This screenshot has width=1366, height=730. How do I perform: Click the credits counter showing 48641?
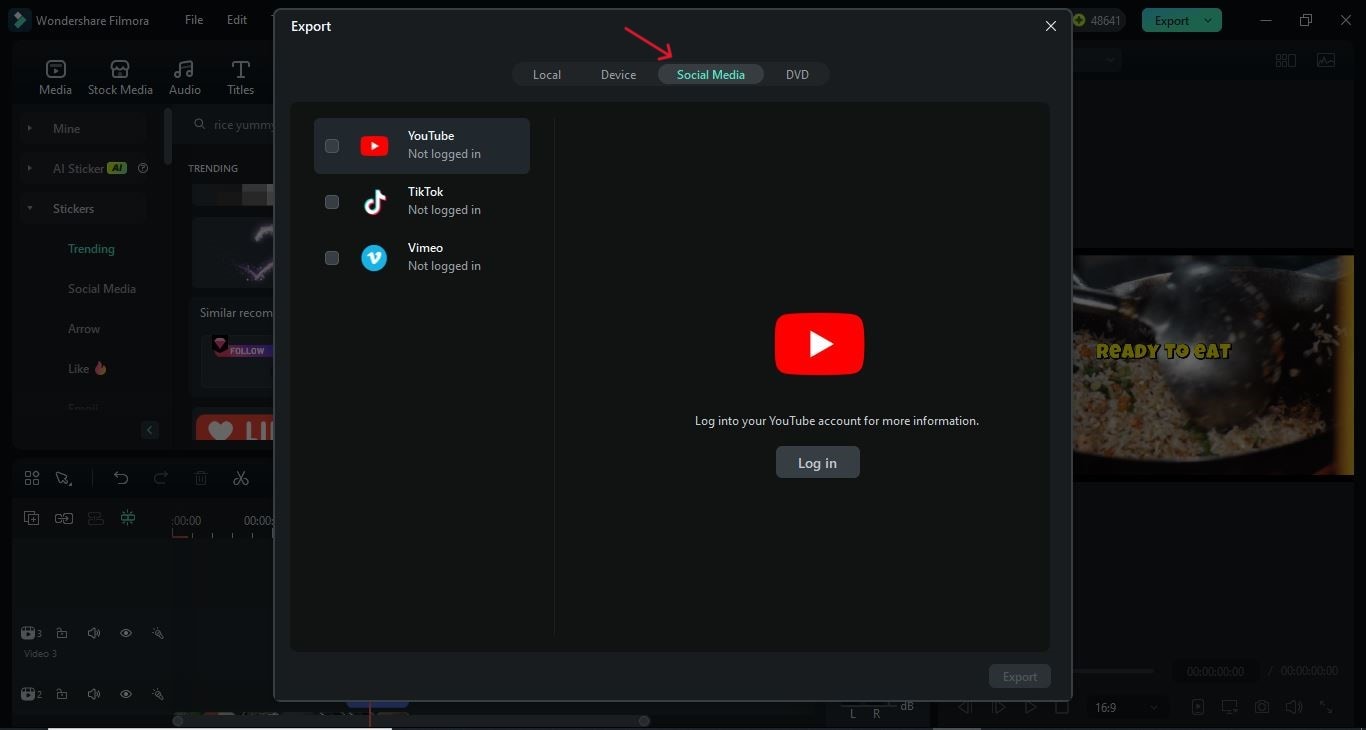1098,20
